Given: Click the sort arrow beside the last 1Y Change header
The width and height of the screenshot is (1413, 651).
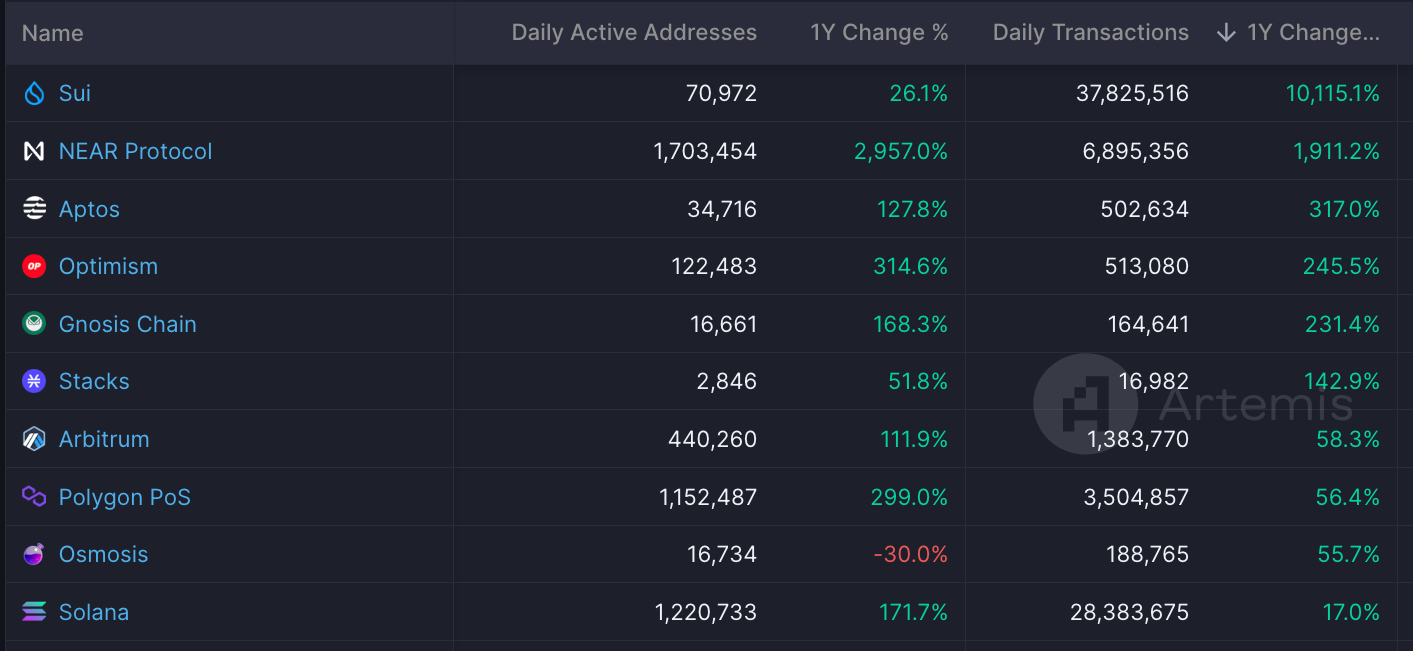Looking at the screenshot, I should click(1226, 33).
